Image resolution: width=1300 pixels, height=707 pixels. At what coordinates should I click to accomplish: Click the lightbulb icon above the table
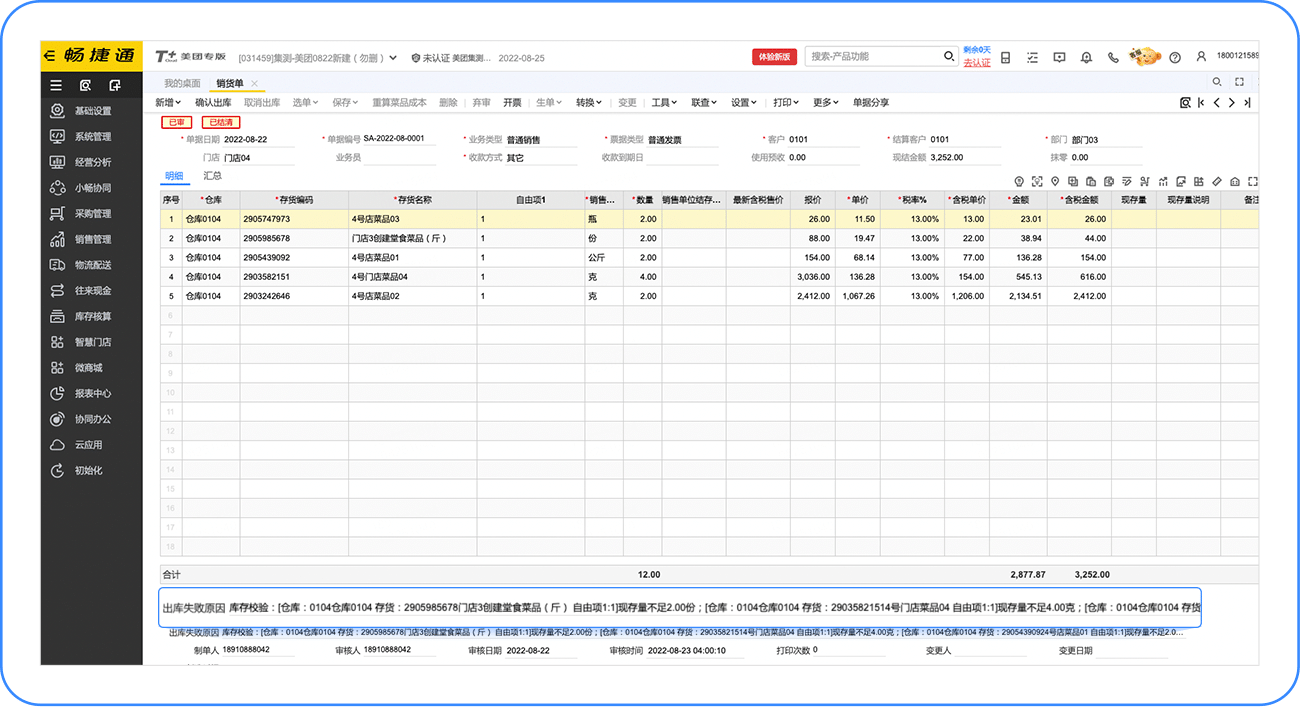1019,181
